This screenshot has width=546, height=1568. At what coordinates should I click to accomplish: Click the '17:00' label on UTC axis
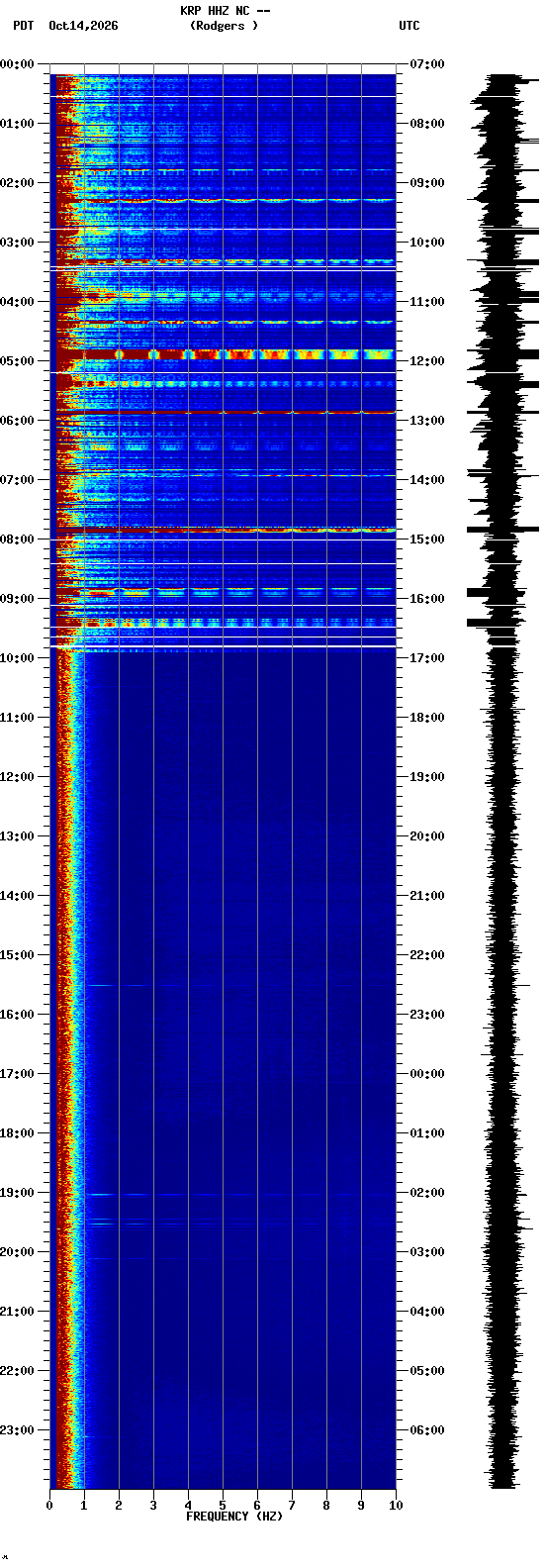427,657
